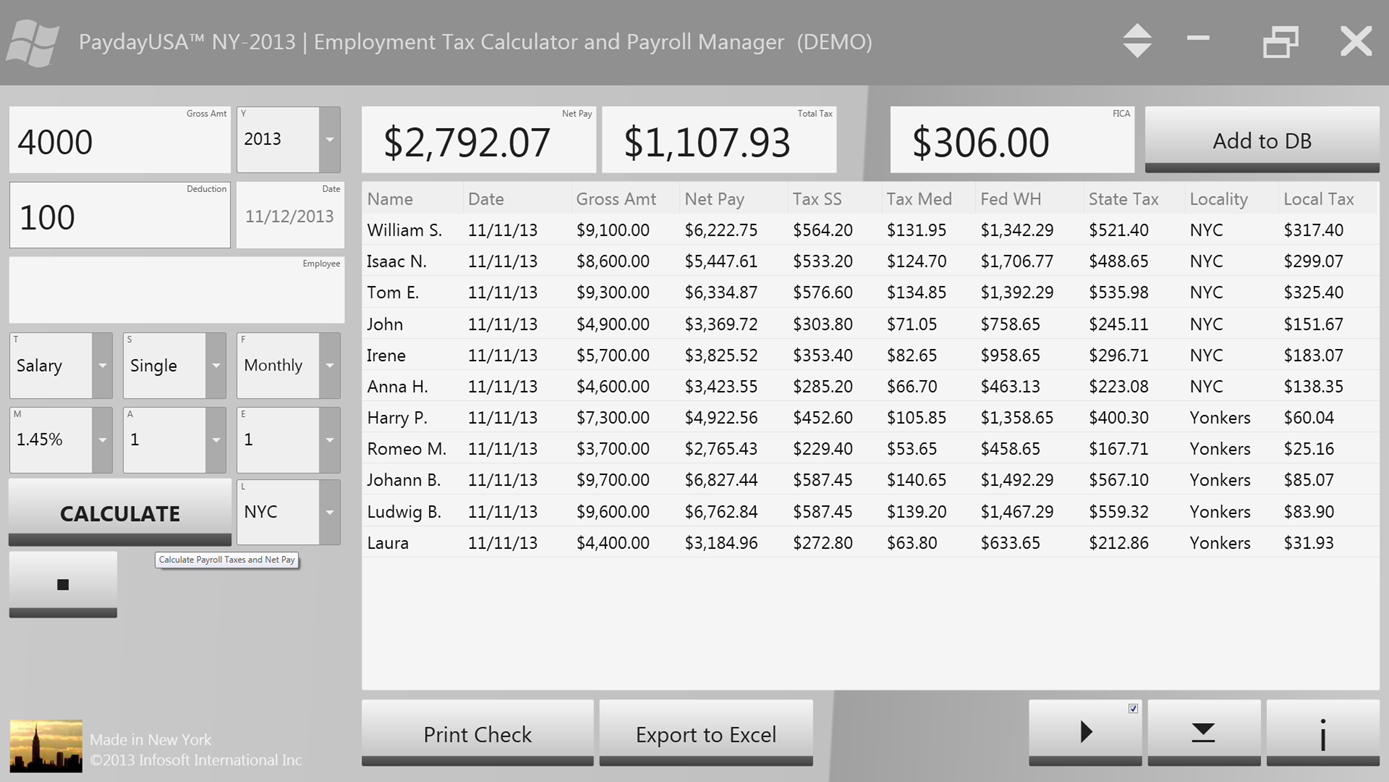Select the William S. row name
Viewport: 1389px width, 782px height.
click(404, 230)
